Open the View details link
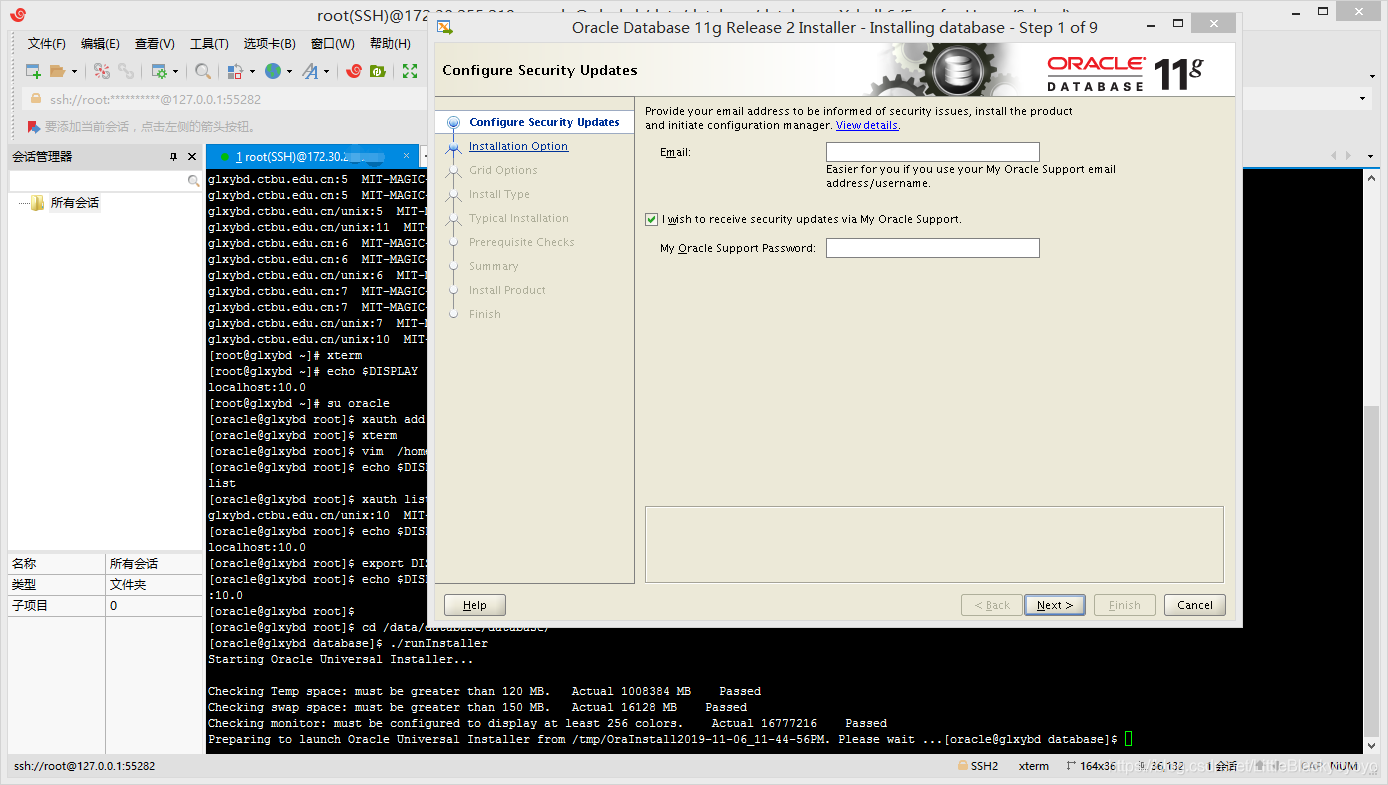 pyautogui.click(x=867, y=126)
